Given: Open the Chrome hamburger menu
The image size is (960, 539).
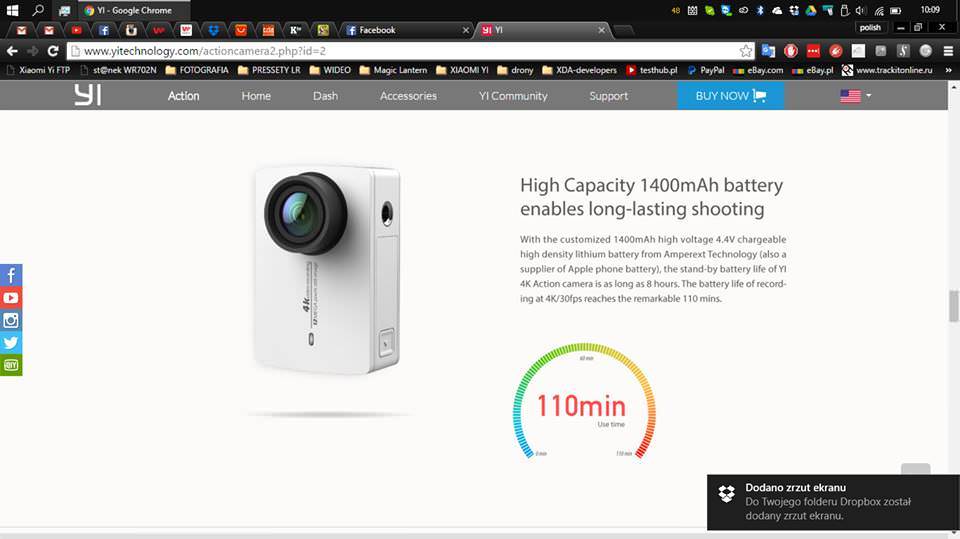Looking at the screenshot, I should [x=948, y=51].
